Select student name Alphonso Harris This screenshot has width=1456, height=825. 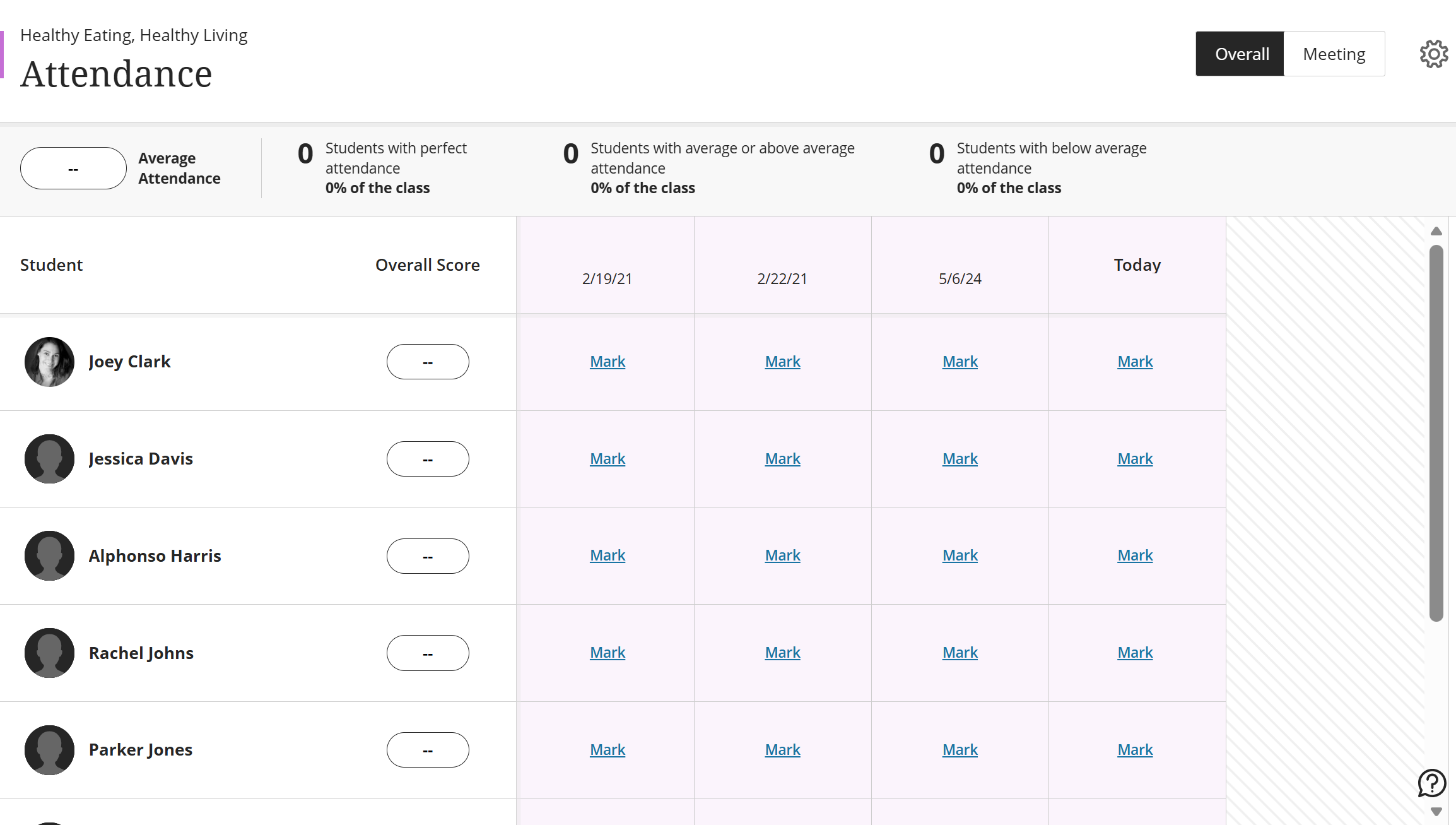click(x=155, y=556)
